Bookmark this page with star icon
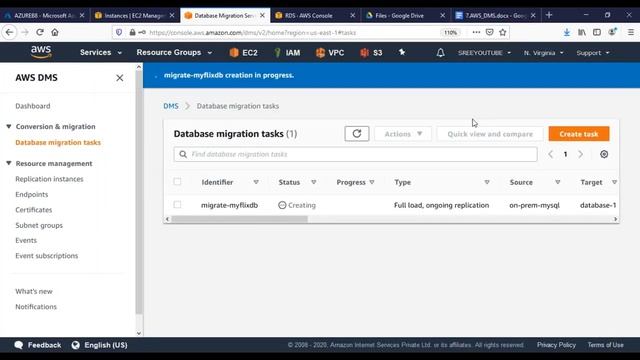The height and width of the screenshot is (360, 640). pos(502,32)
